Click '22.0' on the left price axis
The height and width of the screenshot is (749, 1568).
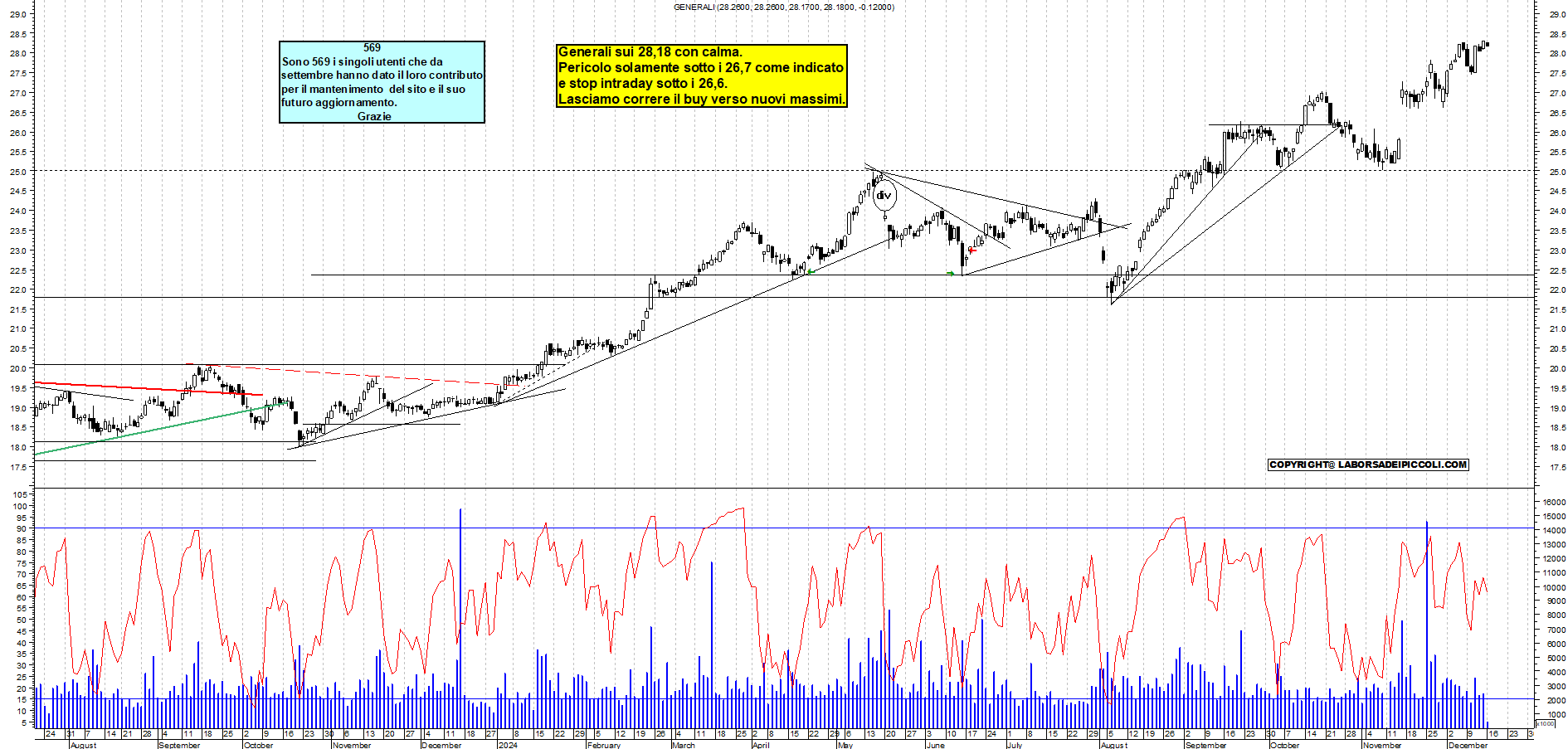click(20, 290)
